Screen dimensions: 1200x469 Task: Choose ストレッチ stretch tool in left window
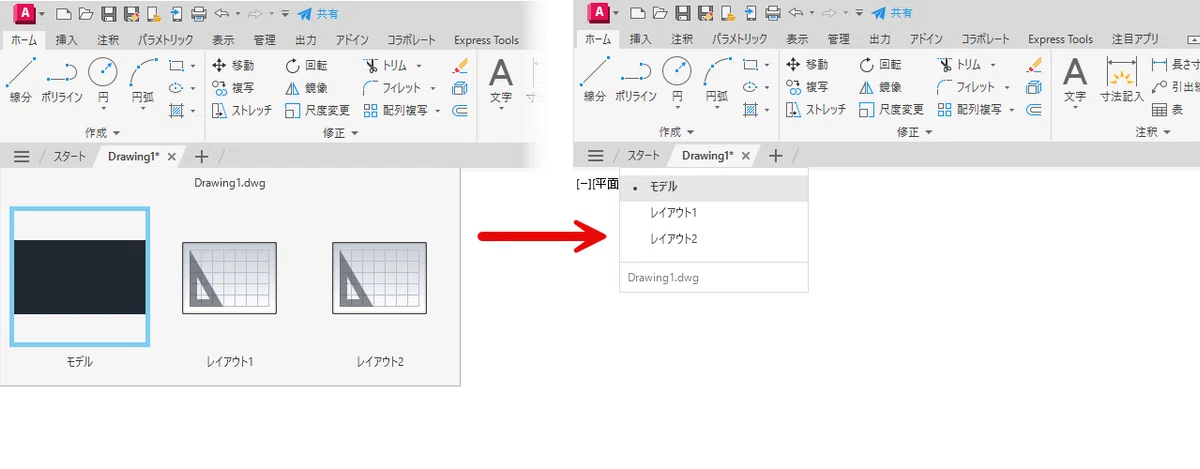[x=242, y=110]
